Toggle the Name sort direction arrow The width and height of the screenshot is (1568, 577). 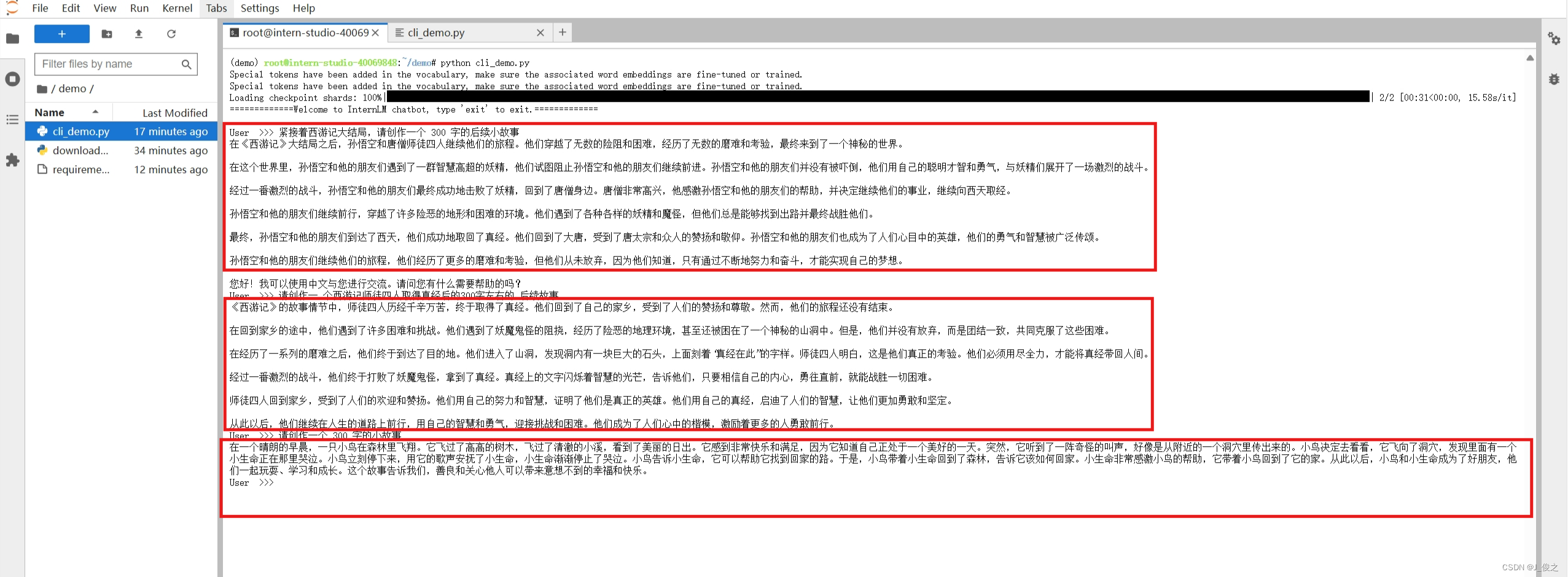[95, 112]
